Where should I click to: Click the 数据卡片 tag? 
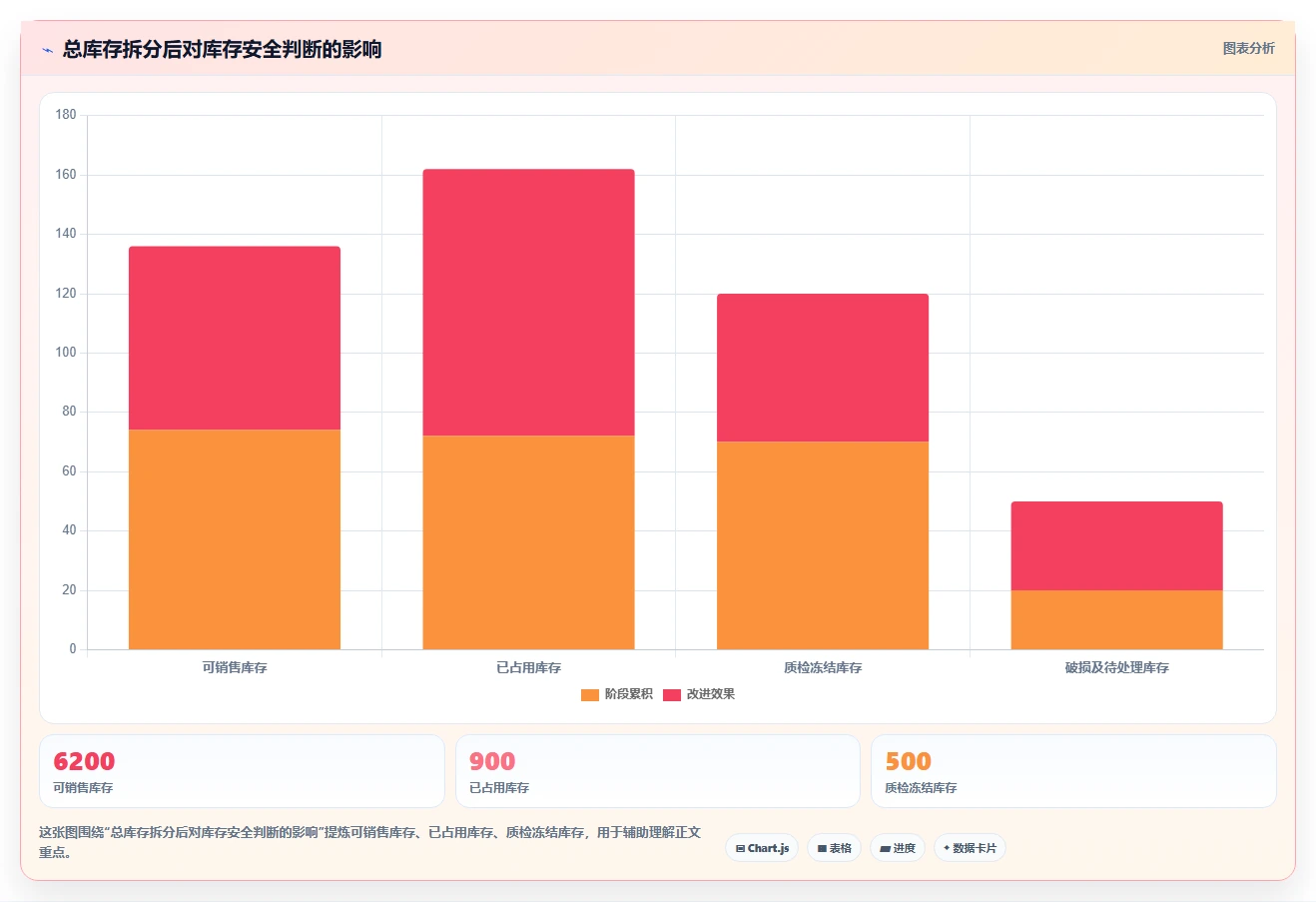click(x=970, y=848)
